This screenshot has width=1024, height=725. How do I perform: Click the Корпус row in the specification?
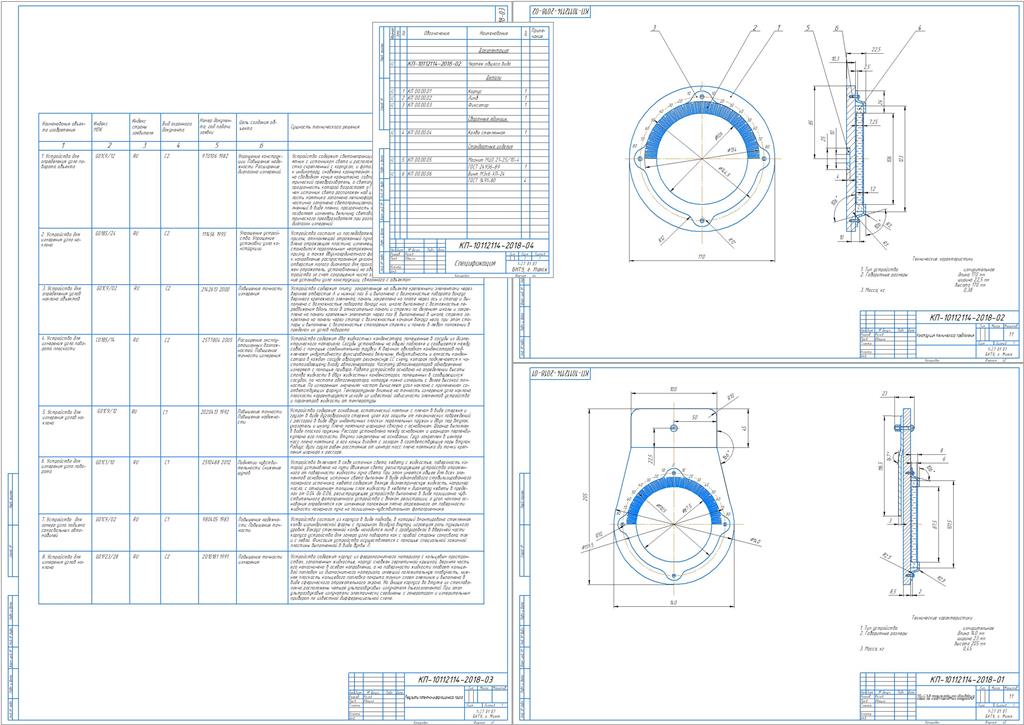click(467, 91)
